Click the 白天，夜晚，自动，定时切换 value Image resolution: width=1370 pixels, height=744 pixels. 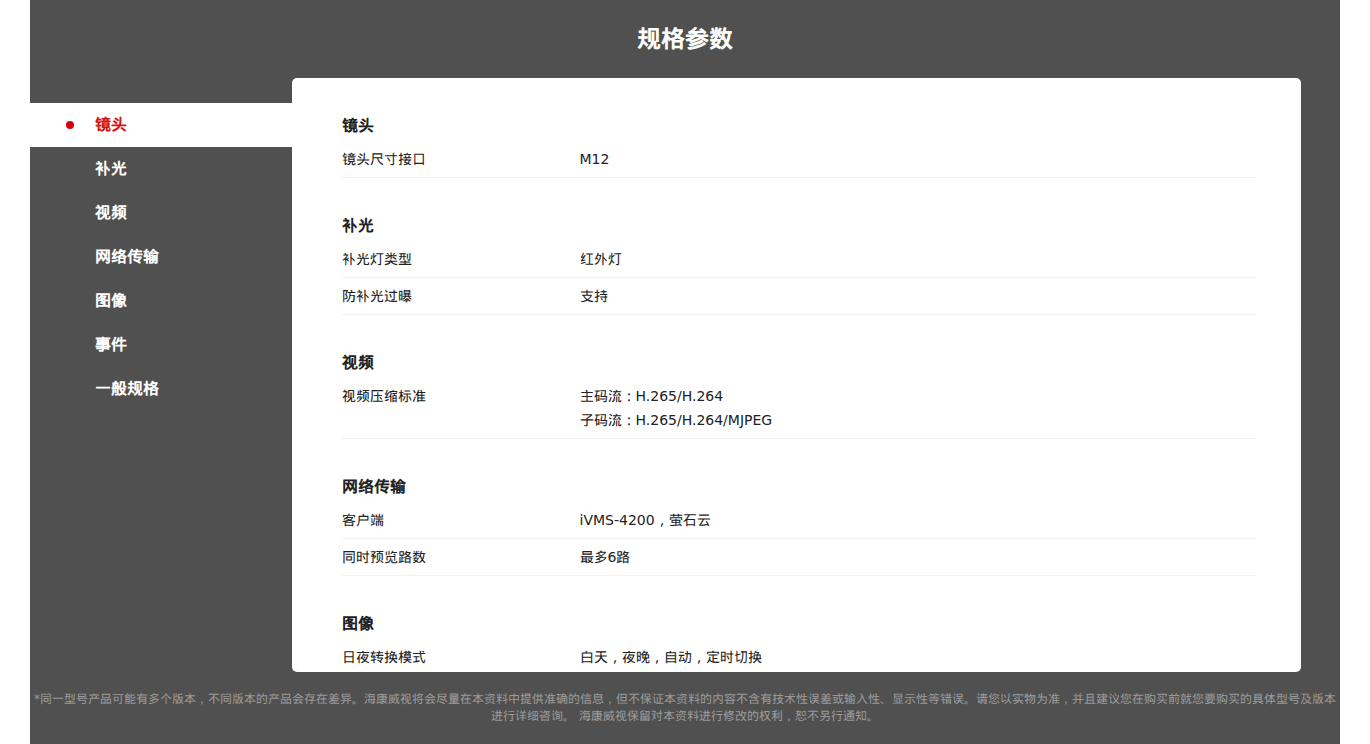tap(671, 657)
